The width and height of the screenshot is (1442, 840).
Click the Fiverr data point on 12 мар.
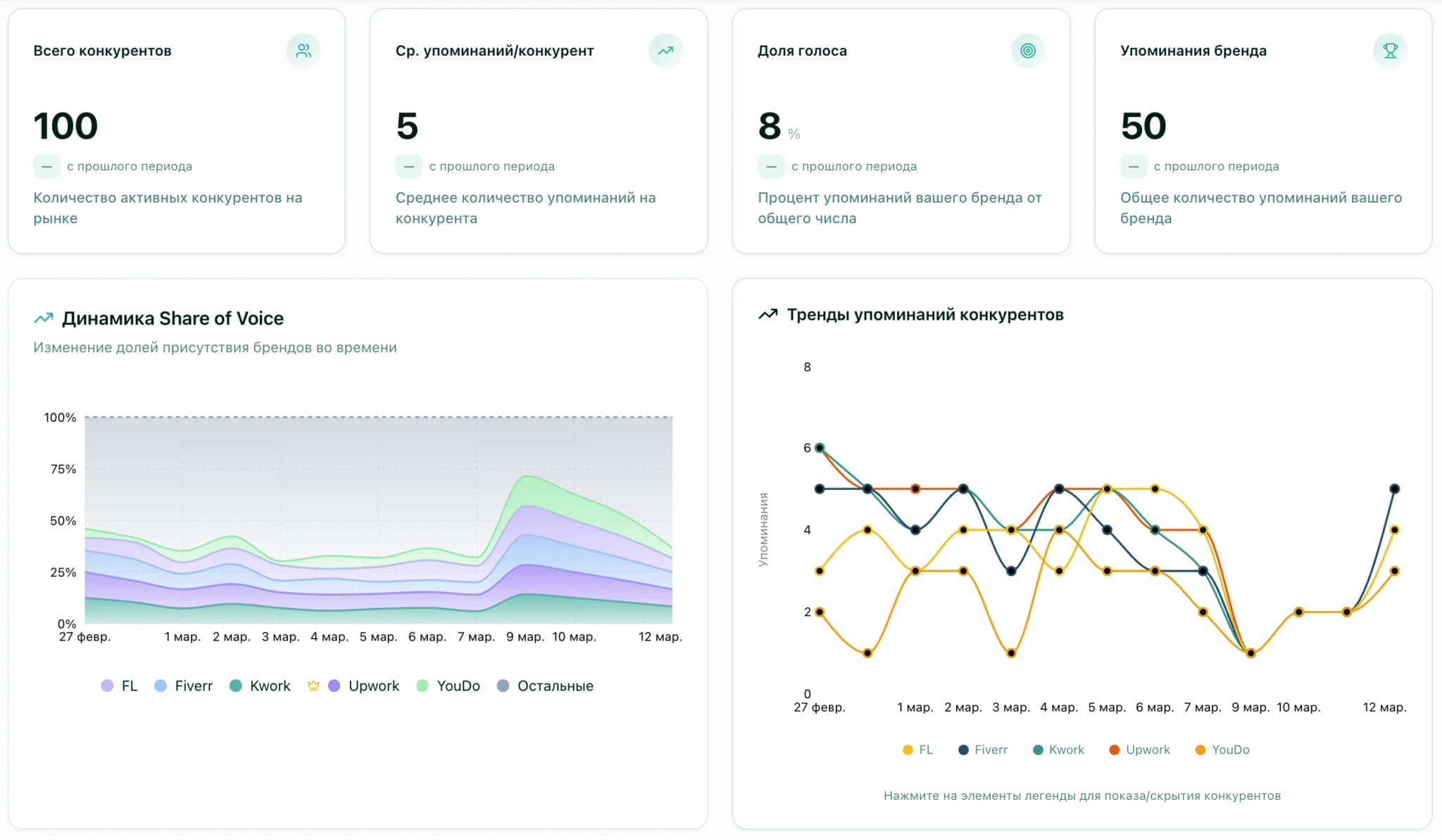point(1394,489)
